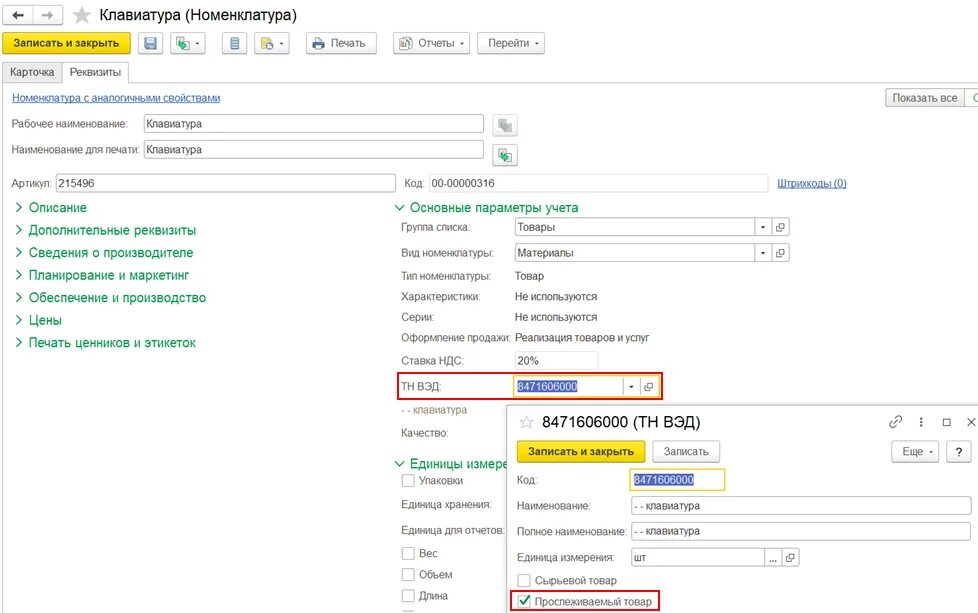
Task: Click the icon beside Наименование для печати field
Action: point(505,155)
